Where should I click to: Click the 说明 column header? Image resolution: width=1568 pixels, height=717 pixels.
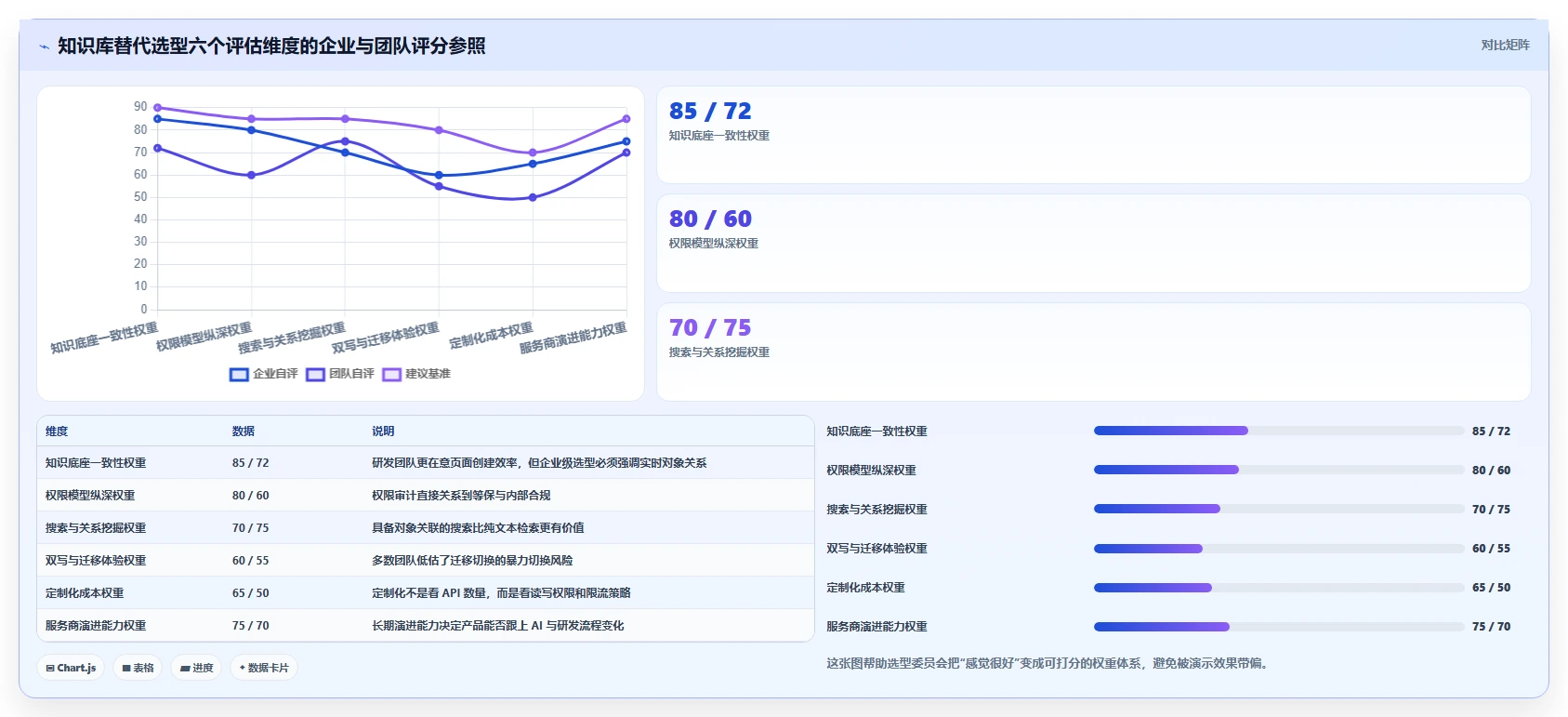click(383, 431)
